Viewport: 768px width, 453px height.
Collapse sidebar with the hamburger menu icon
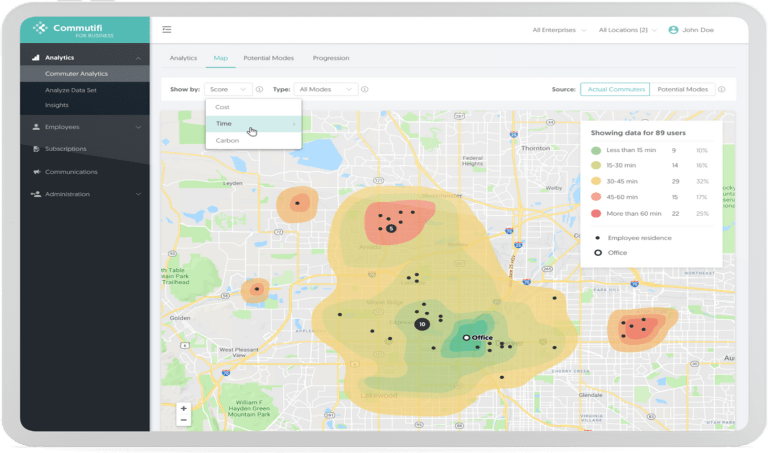[166, 30]
